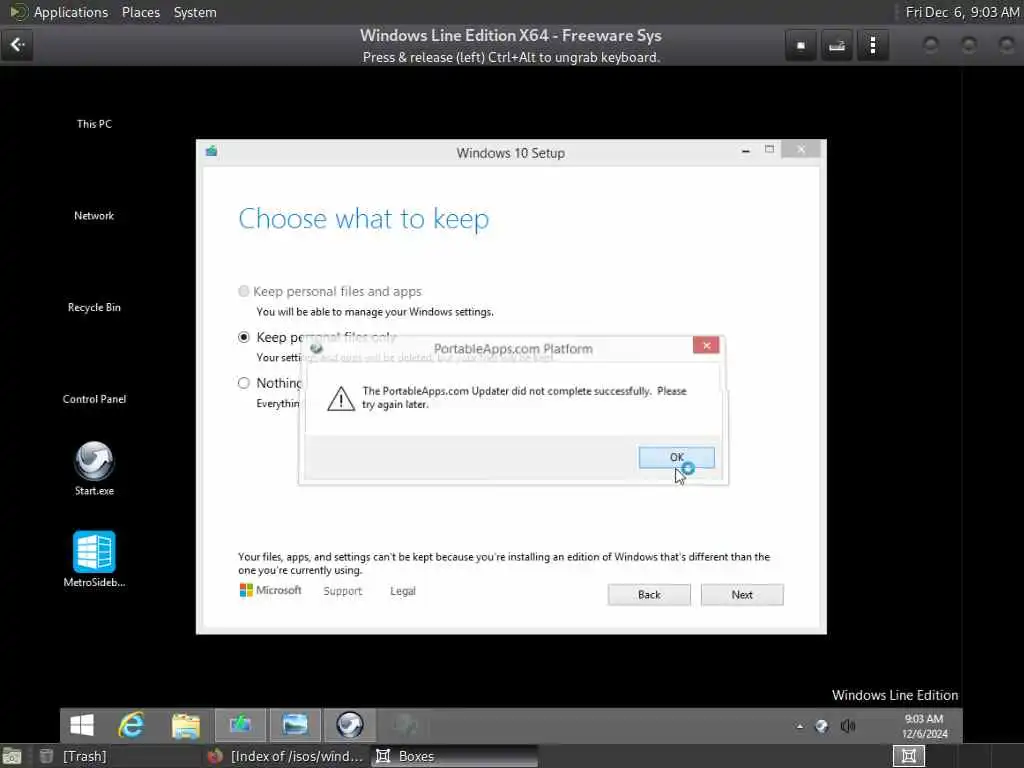Maximize the Windows 10 Setup window
This screenshot has height=768, width=1024.
pyautogui.click(x=769, y=150)
